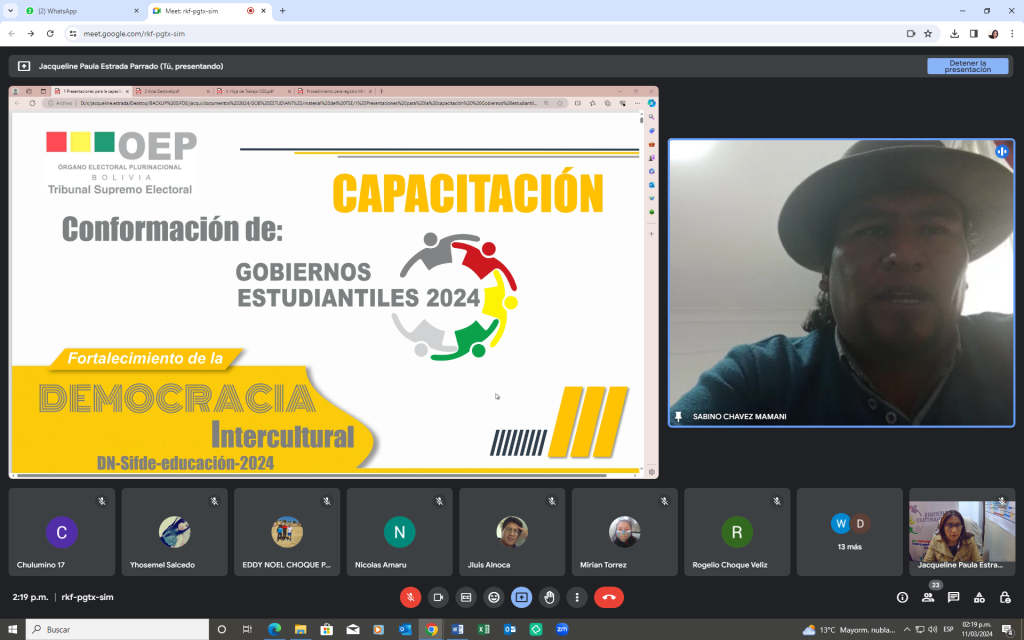Open Chrome profile avatar
The width and height of the screenshot is (1024, 640).
(x=993, y=33)
